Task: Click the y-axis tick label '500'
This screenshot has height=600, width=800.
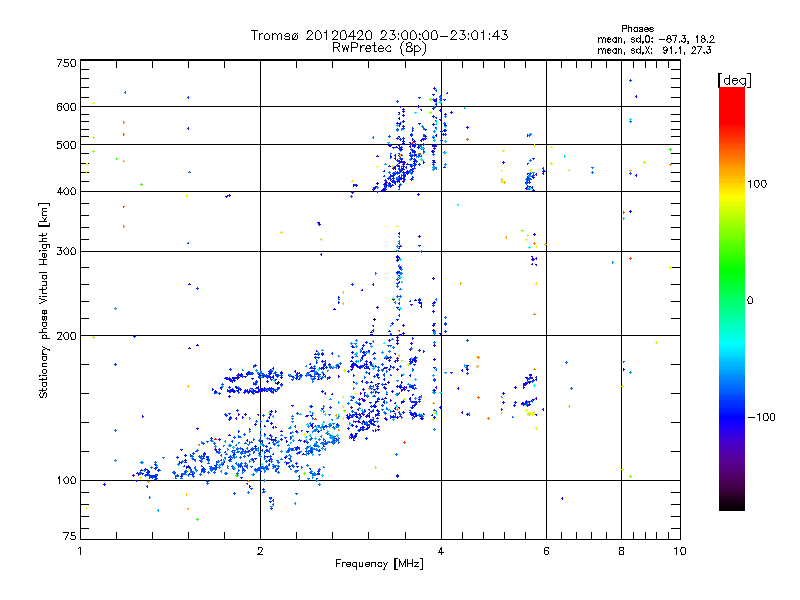Action: pyautogui.click(x=66, y=145)
